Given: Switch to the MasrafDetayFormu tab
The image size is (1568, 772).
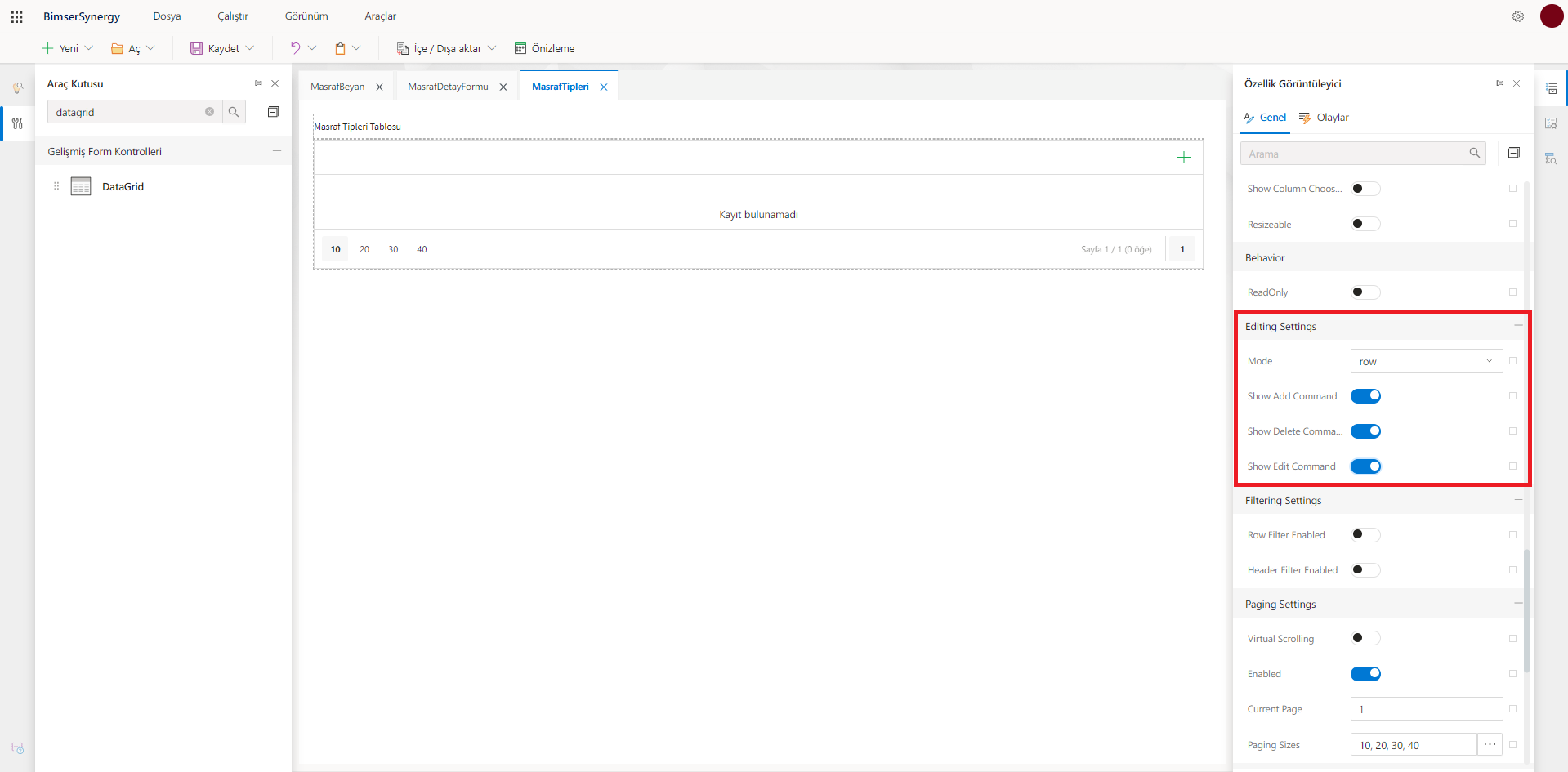Looking at the screenshot, I should coord(448,87).
